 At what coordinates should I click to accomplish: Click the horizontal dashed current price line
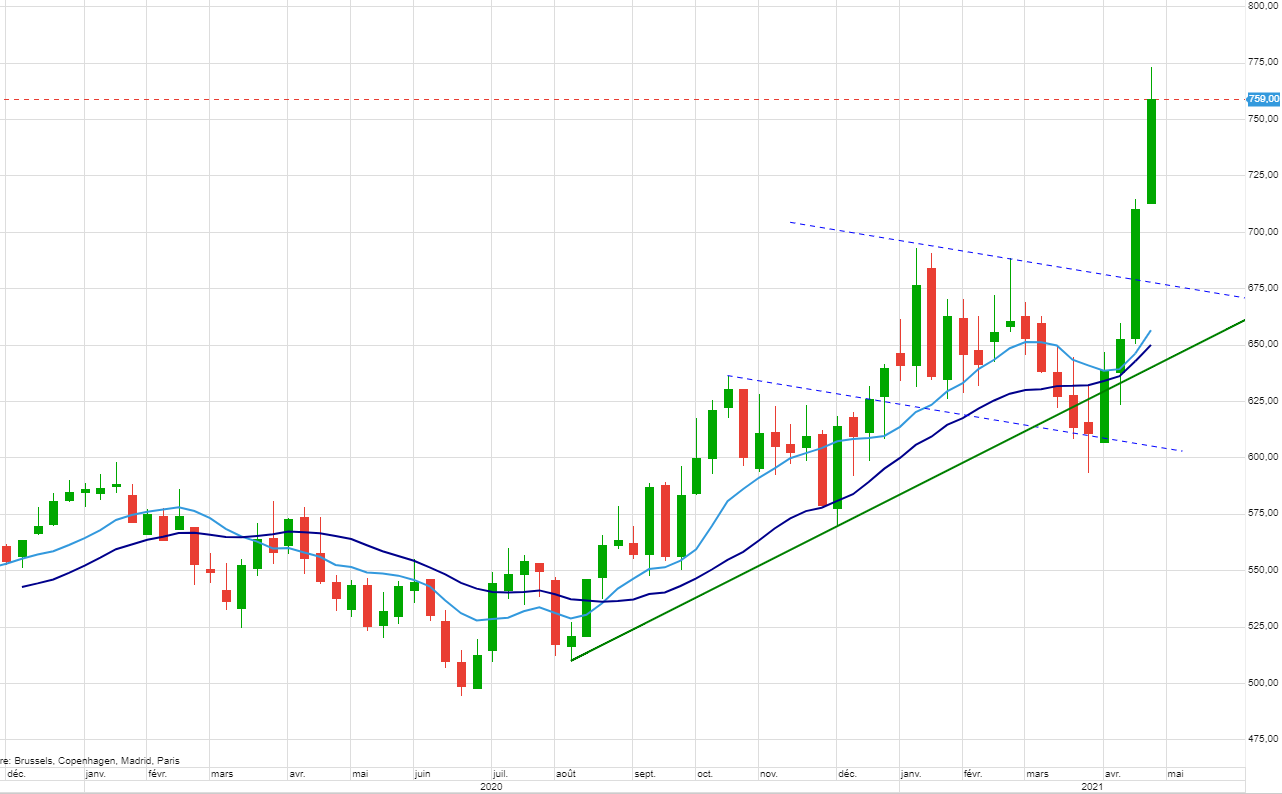tap(600, 99)
